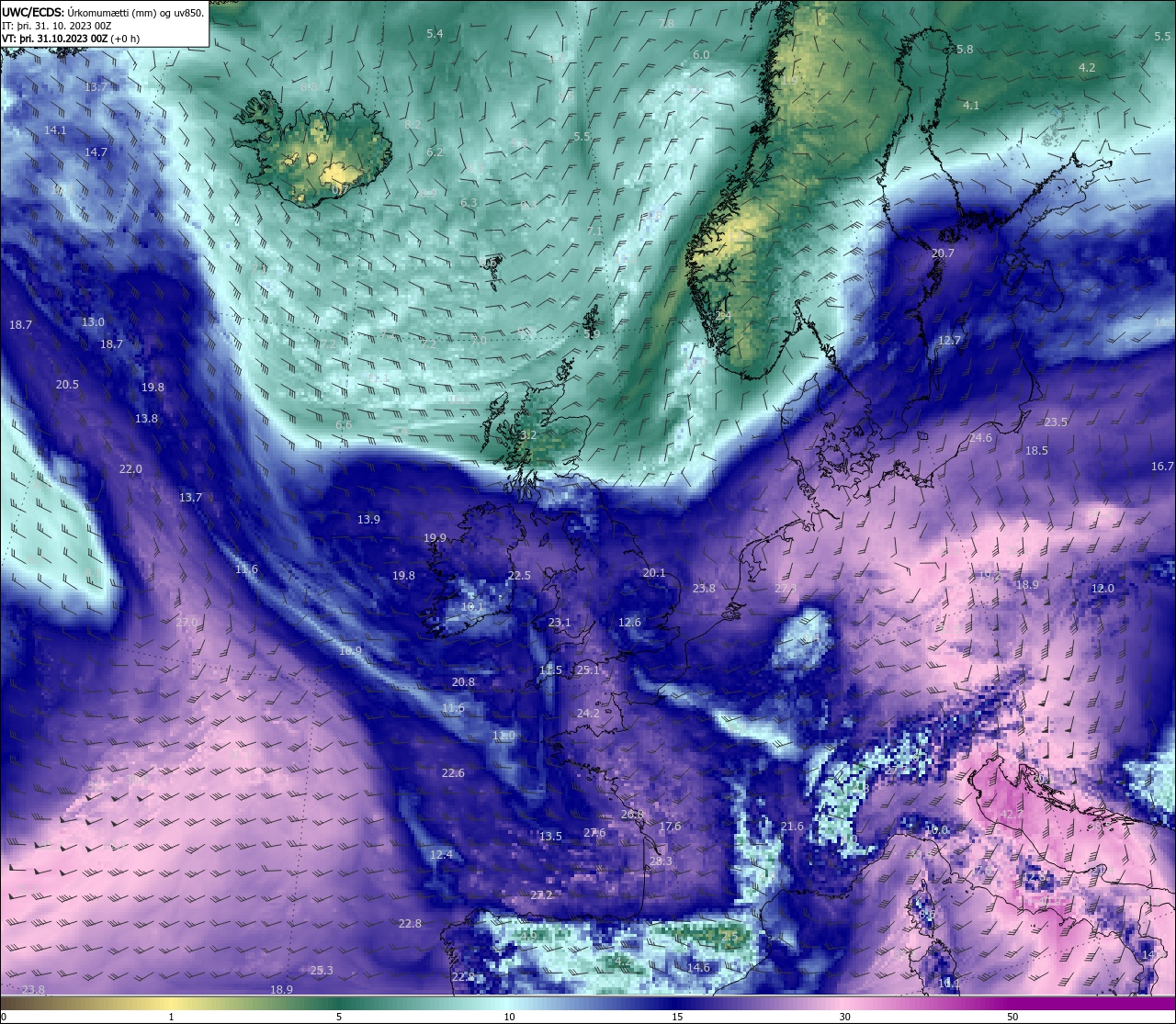Click the map value 21.6
The height and width of the screenshot is (1024, 1176).
click(x=792, y=827)
